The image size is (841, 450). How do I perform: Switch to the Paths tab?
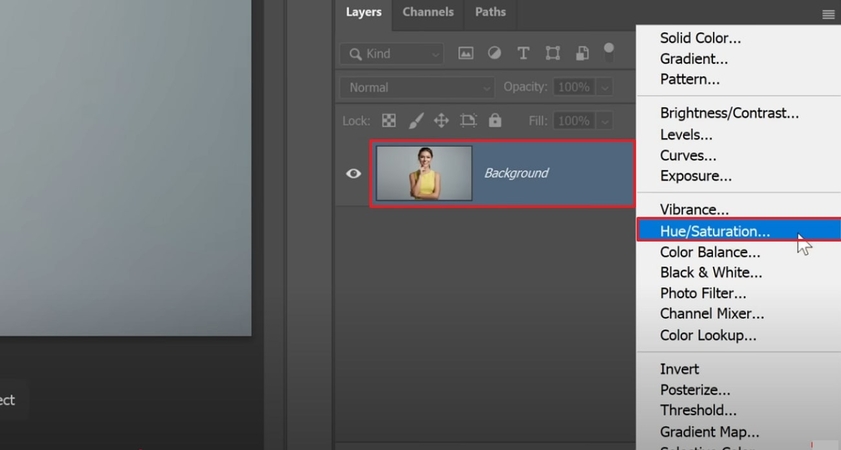490,12
